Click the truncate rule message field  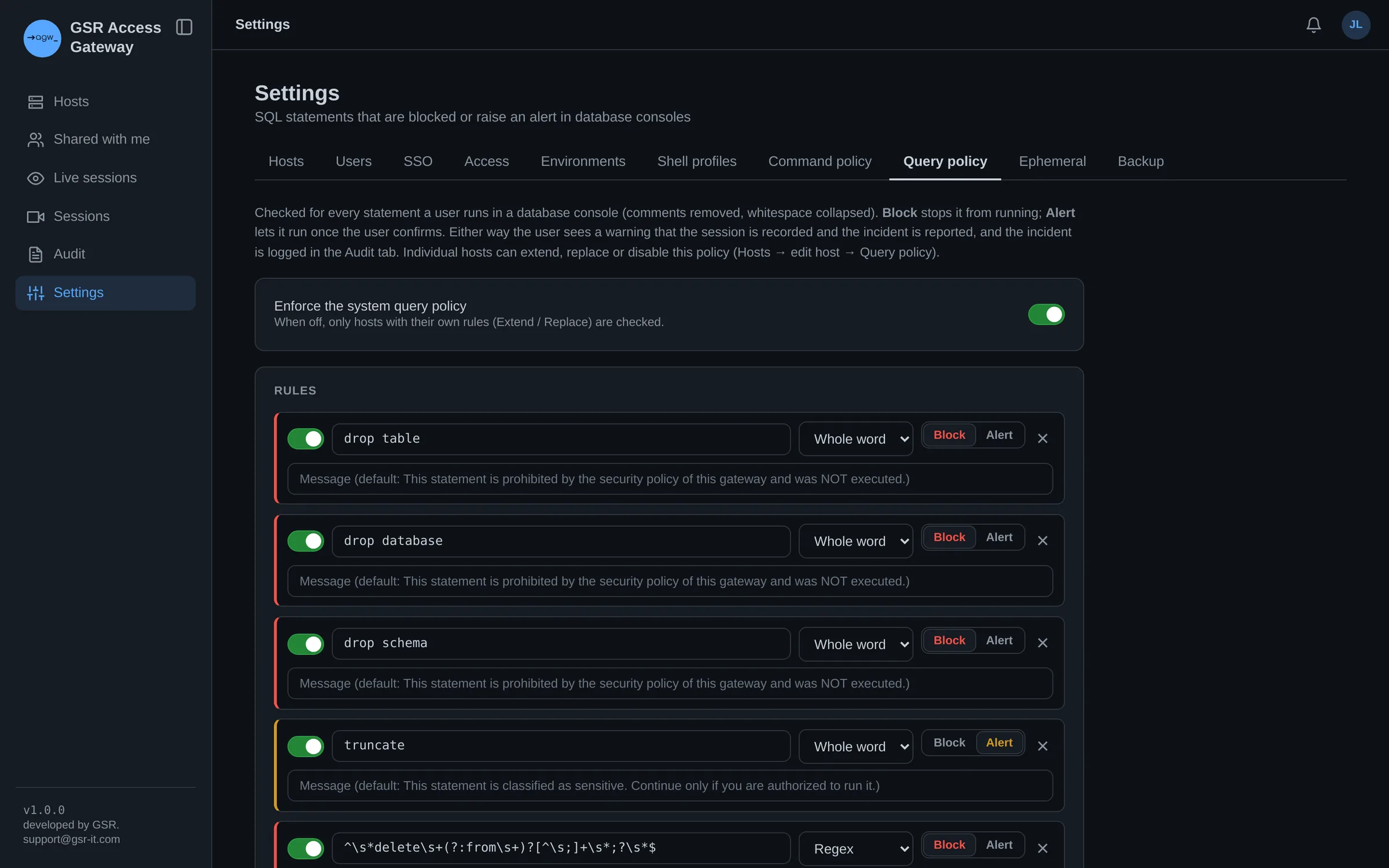670,786
